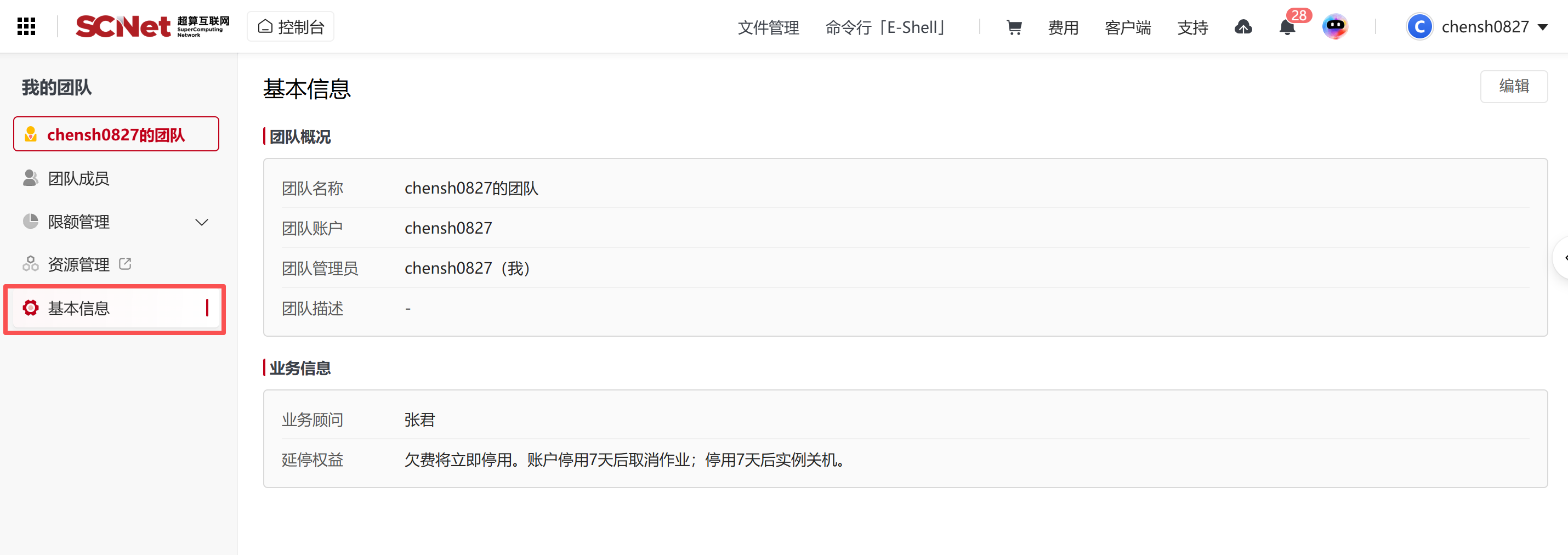Screen dimensions: 1568x555
Task: Open 文件管理 in top navigation
Action: click(768, 27)
